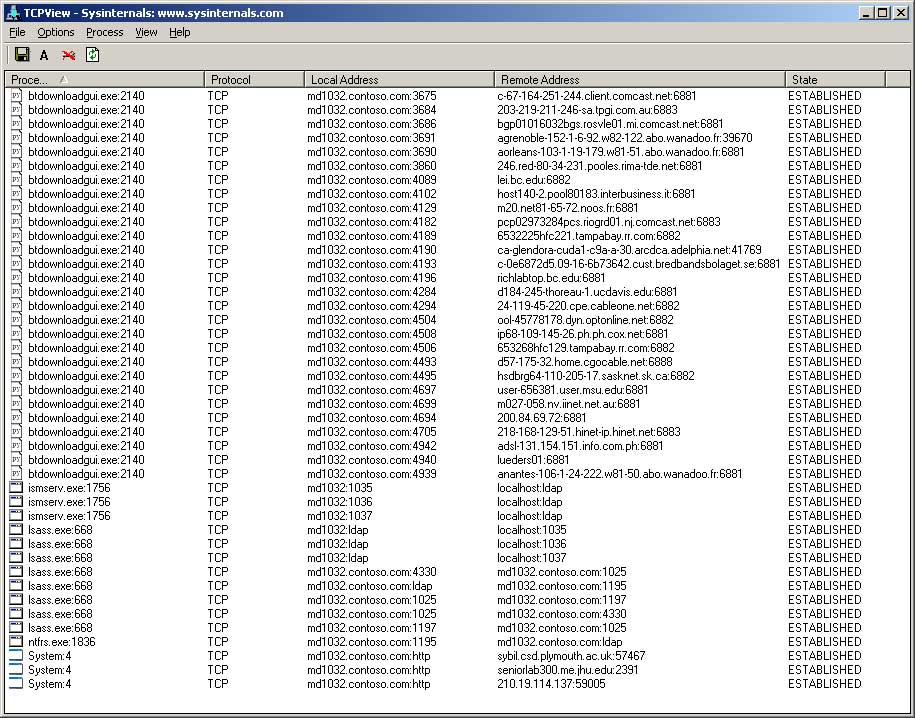
Task: Select the lei.bc.edu:6882 remote address
Action: pos(534,180)
